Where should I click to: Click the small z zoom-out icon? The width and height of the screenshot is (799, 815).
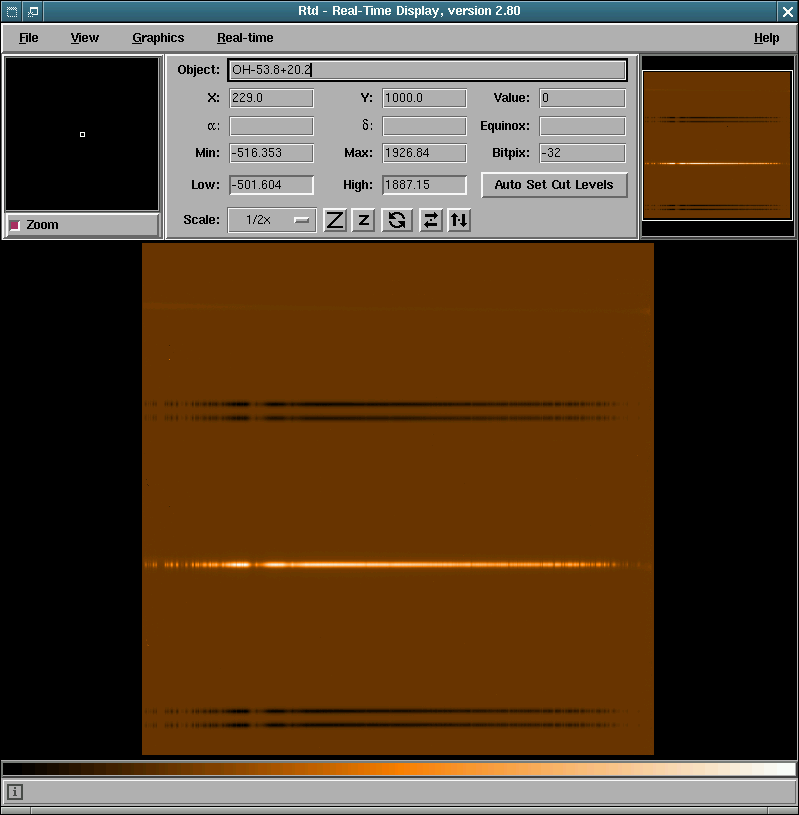(x=364, y=220)
